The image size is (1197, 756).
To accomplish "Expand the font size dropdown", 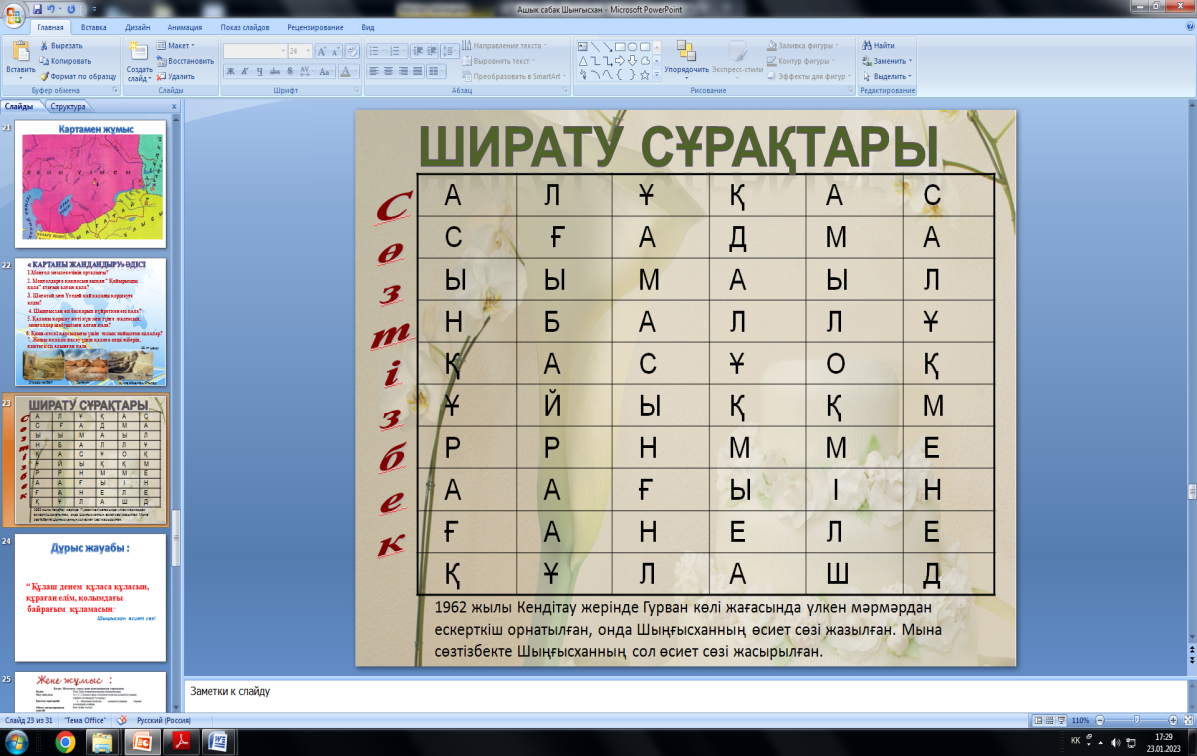I will click(x=308, y=50).
